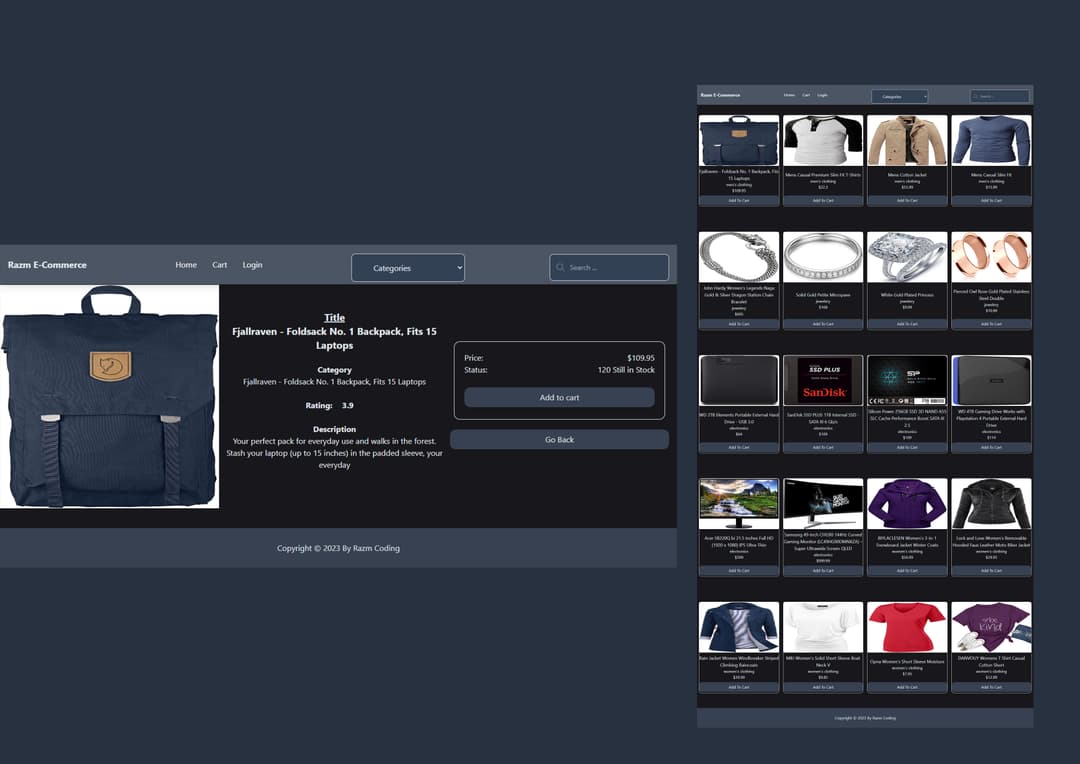
Task: Open the Acer monitor thumbnail
Action: (739, 504)
